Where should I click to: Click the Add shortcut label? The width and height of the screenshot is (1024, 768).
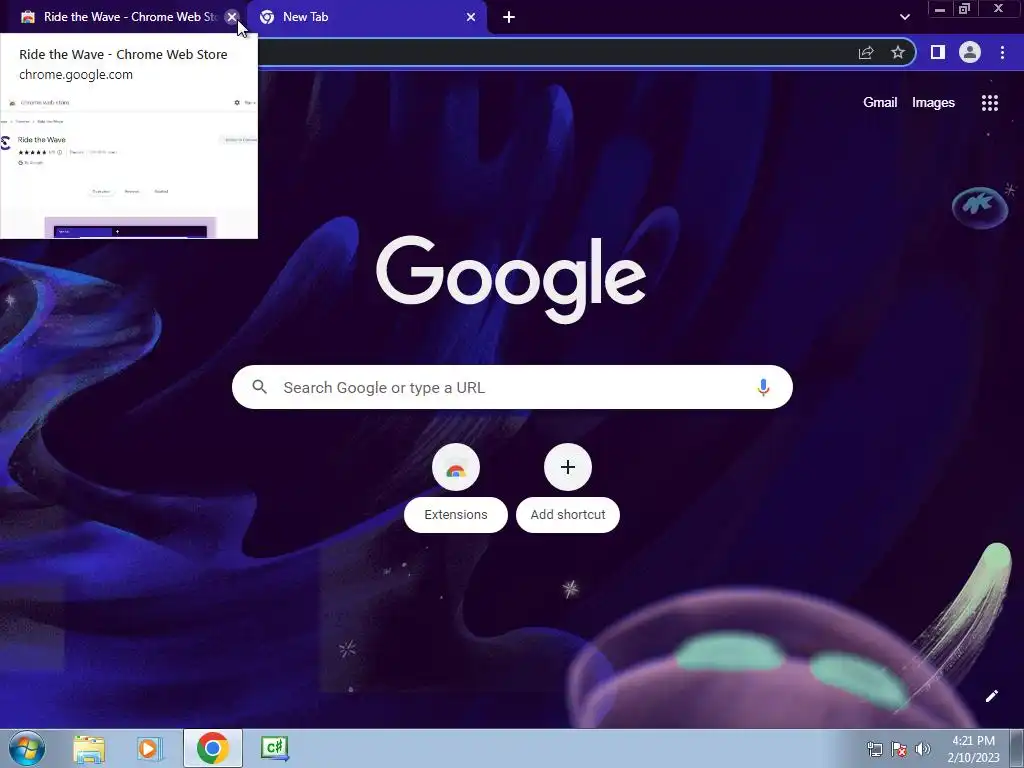pos(568,515)
